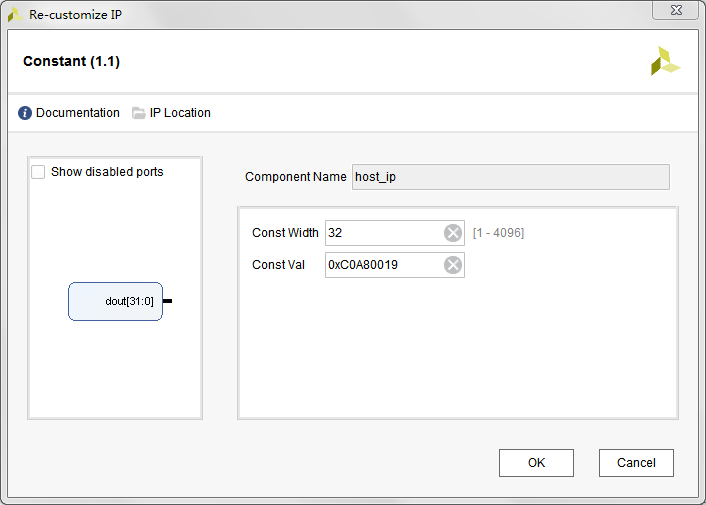Click the IP Location folder icon
Viewport: 706px width, 505px height.
point(139,113)
